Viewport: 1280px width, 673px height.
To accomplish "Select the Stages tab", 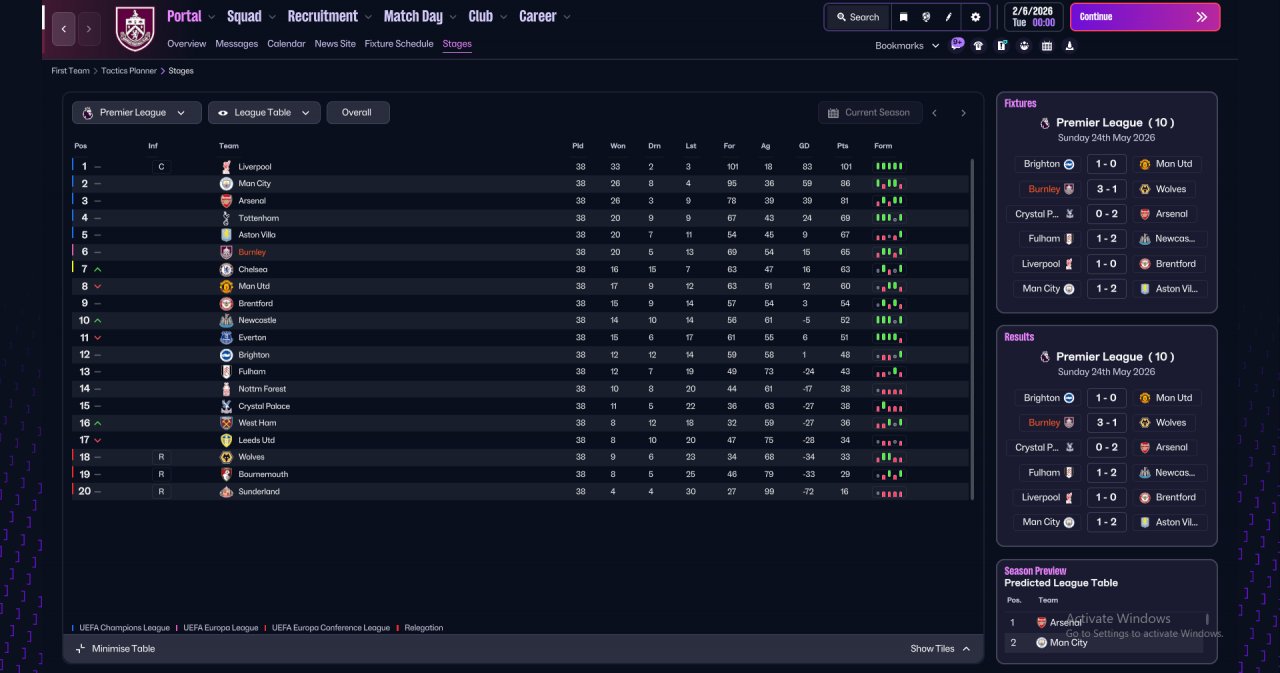I will coord(457,44).
